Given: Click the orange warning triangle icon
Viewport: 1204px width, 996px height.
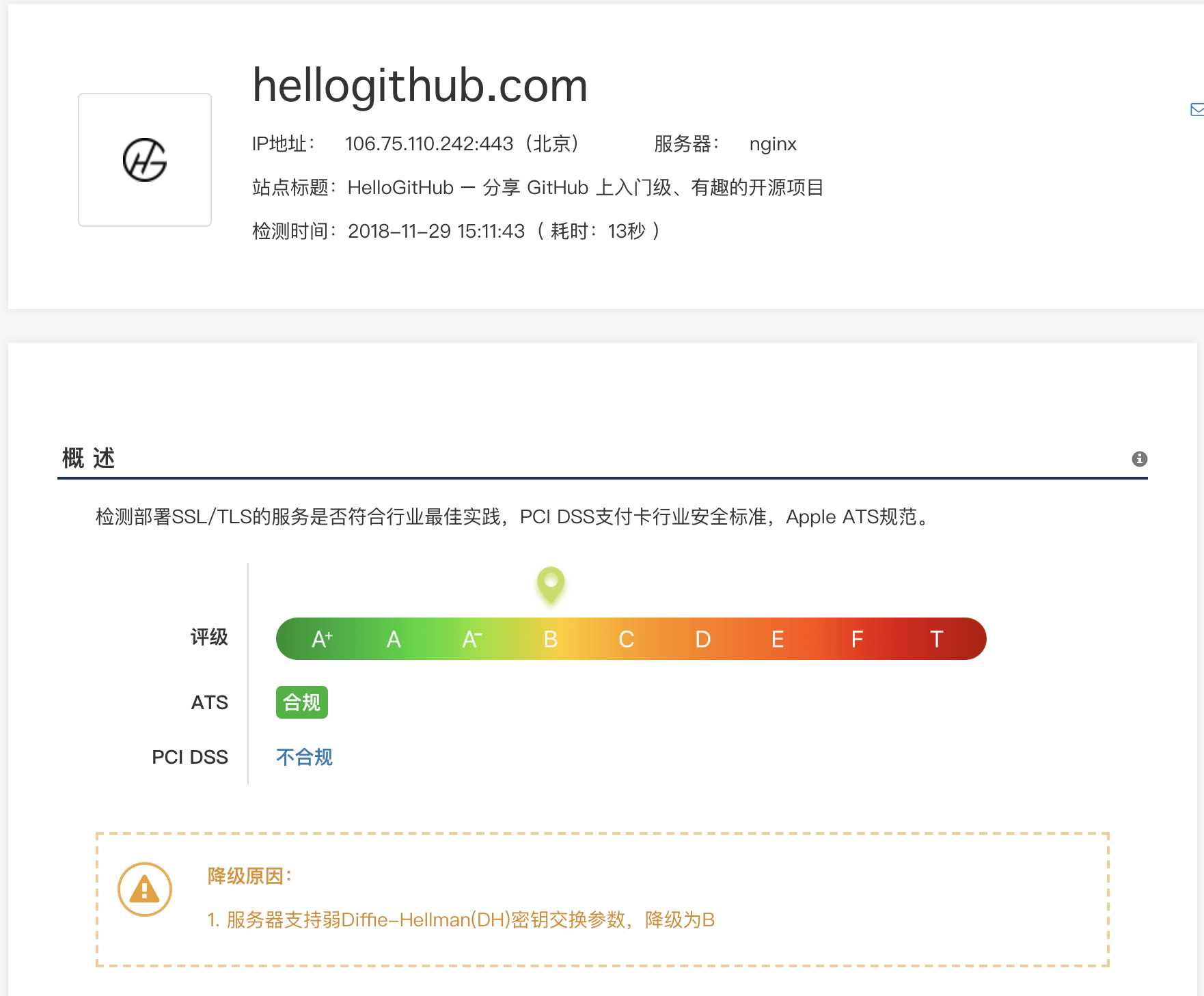Looking at the screenshot, I should coord(145,889).
